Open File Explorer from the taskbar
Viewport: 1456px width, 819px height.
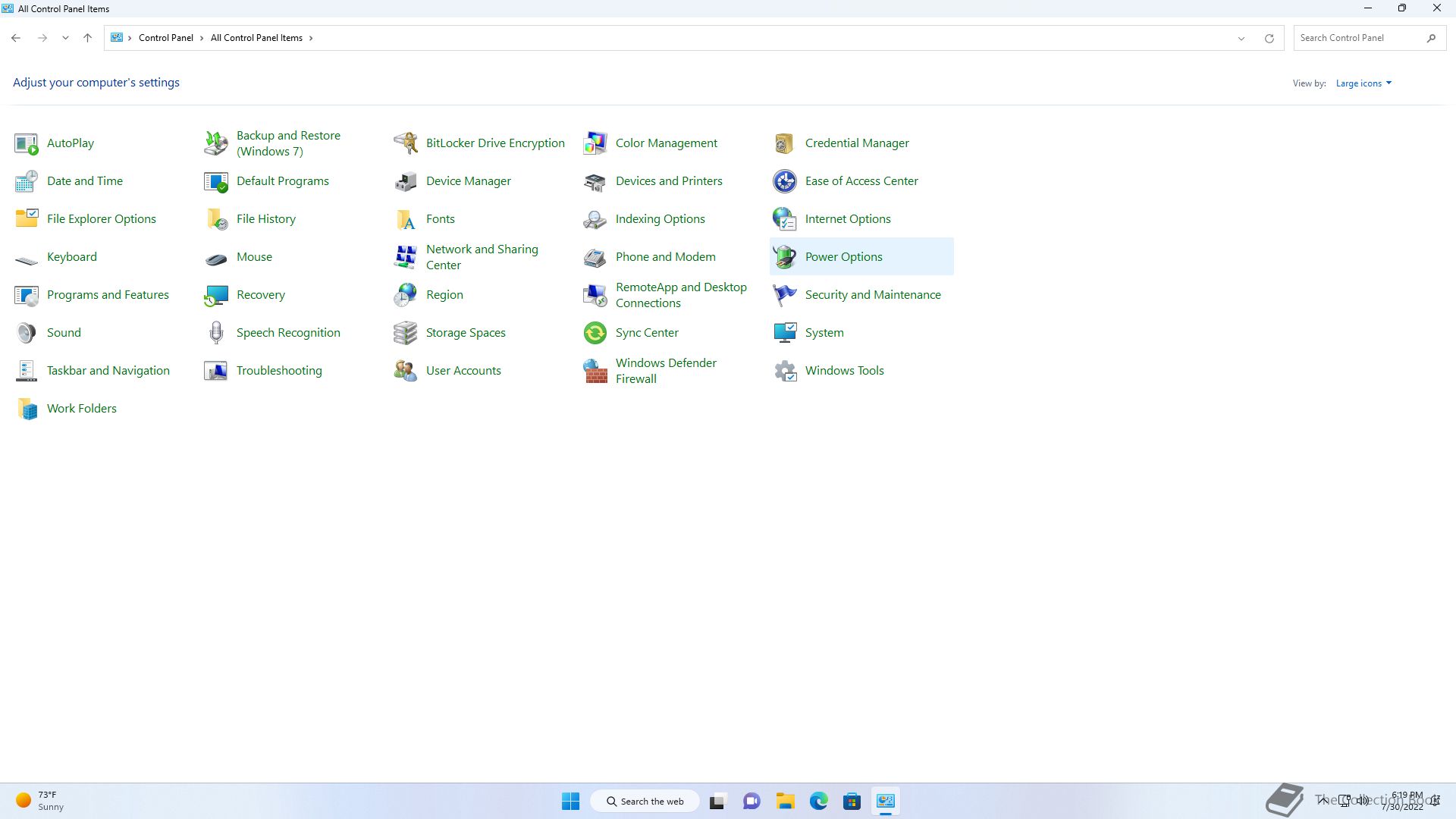(x=785, y=801)
